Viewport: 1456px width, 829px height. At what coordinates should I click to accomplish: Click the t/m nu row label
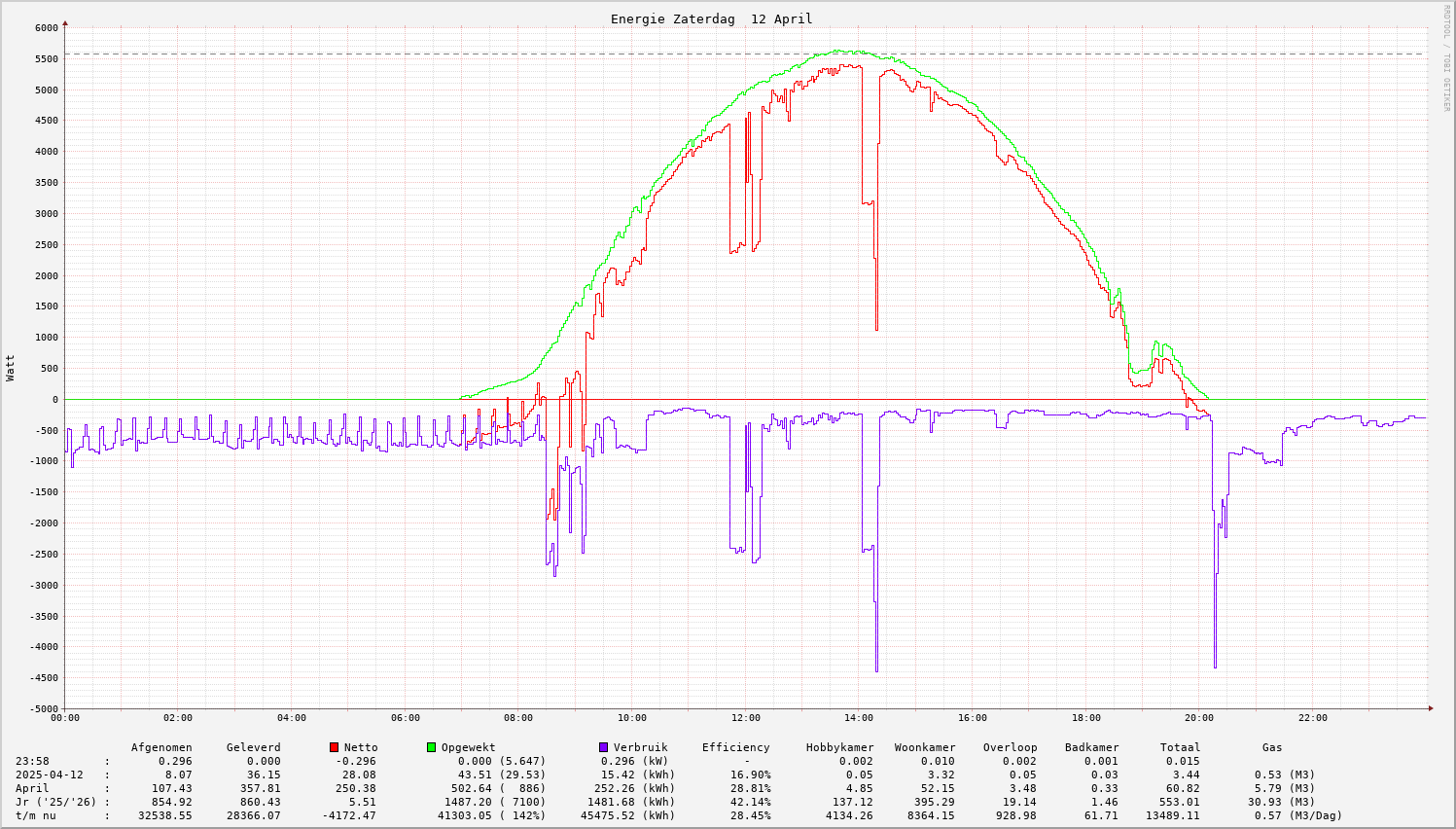pyautogui.click(x=36, y=815)
